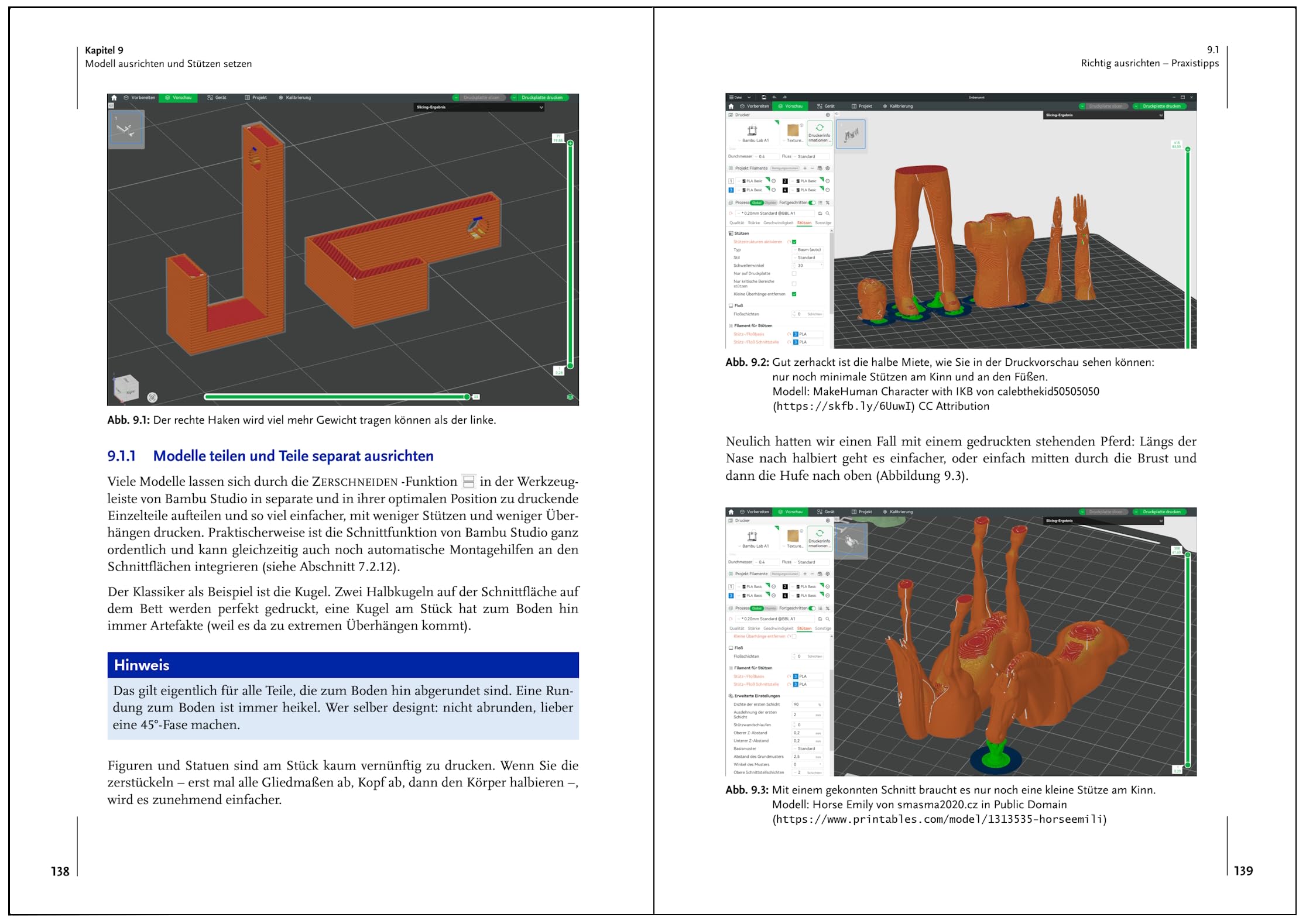
Task: Click the Schwellenwinkel value field showing 30 in Abb. 9.2
Action: (808, 266)
